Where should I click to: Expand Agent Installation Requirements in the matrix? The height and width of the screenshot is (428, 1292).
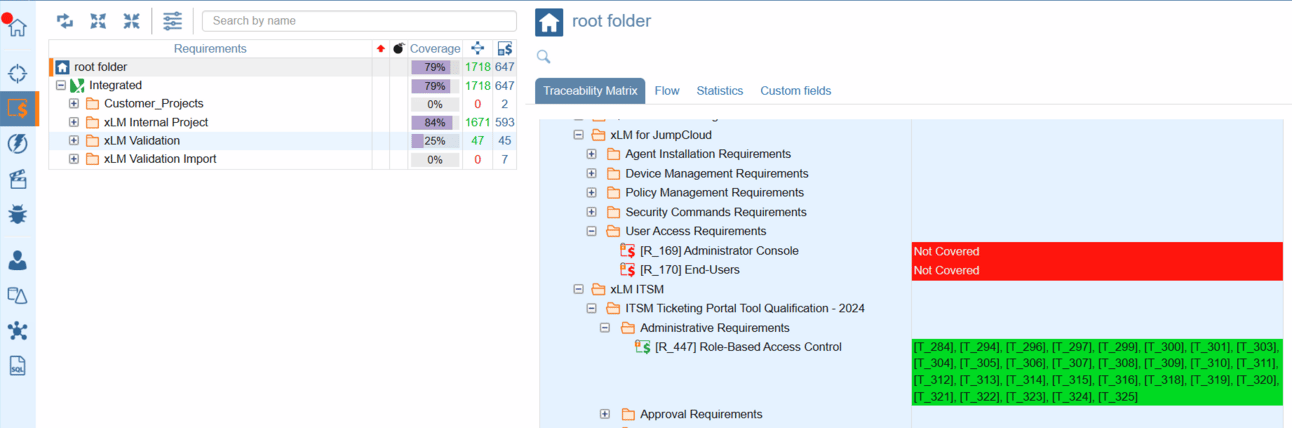591,154
